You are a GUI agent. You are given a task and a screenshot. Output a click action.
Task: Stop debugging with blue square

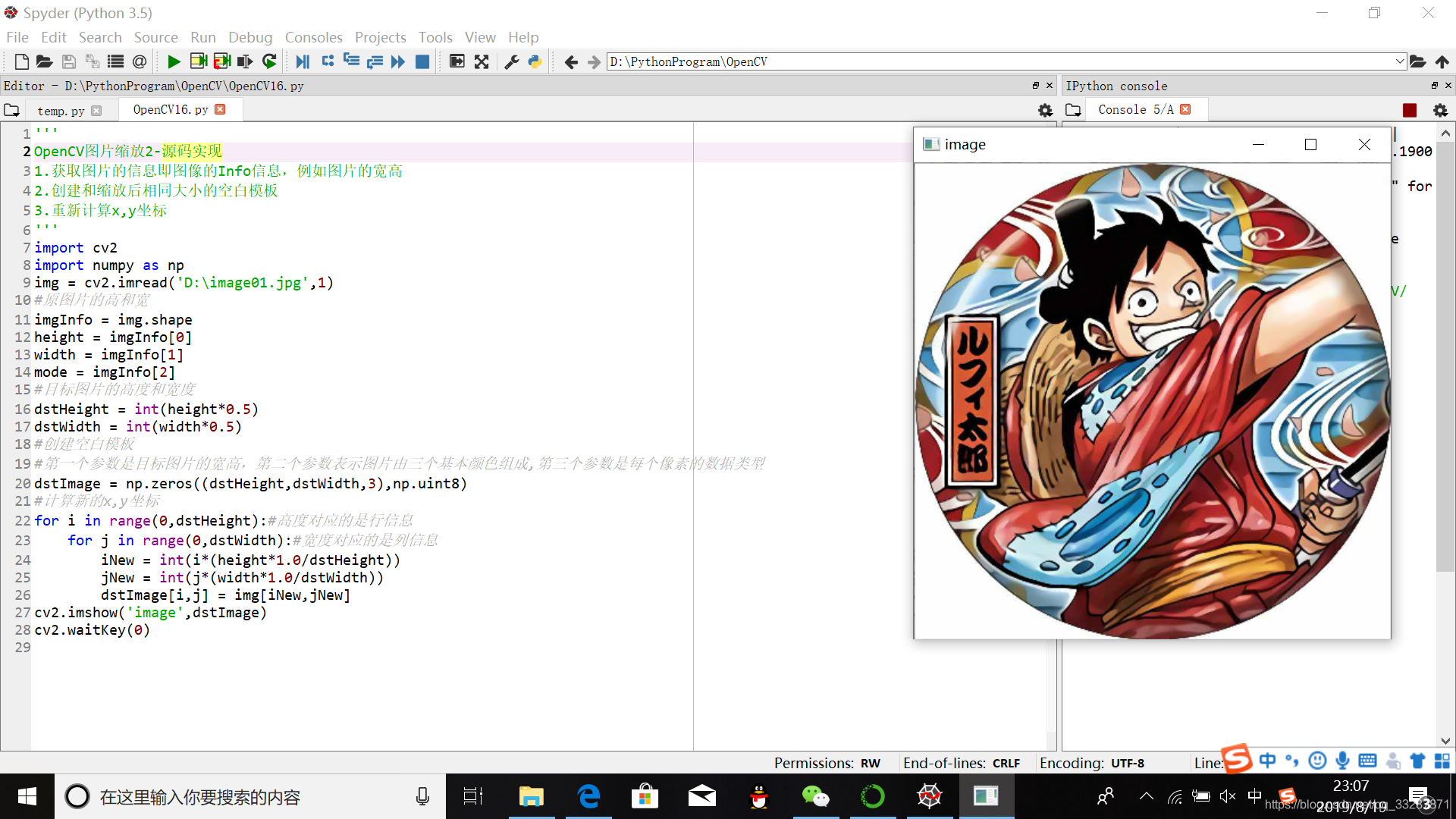click(422, 61)
